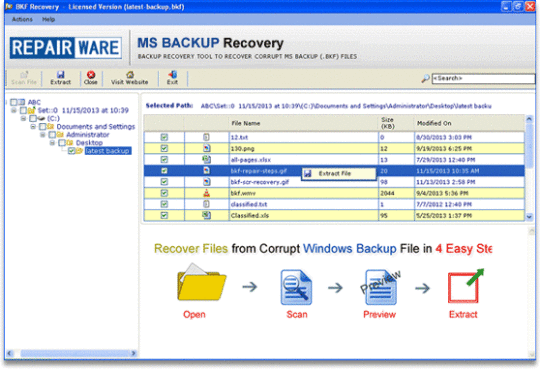Sort by the Modified On column header

(469, 123)
